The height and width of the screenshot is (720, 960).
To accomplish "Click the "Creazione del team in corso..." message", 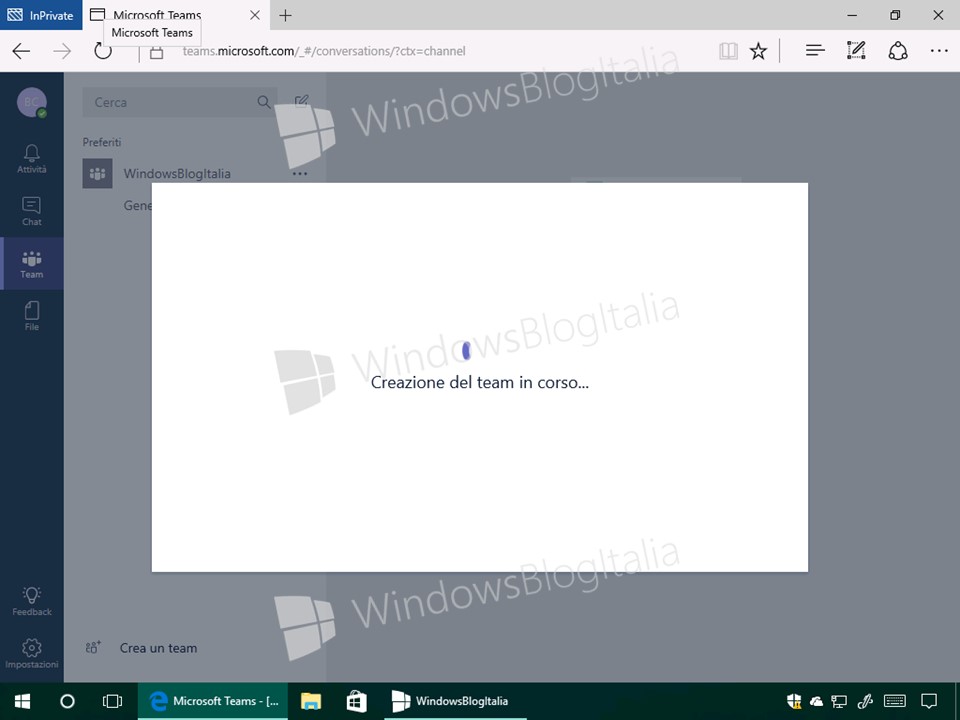I will click(479, 383).
